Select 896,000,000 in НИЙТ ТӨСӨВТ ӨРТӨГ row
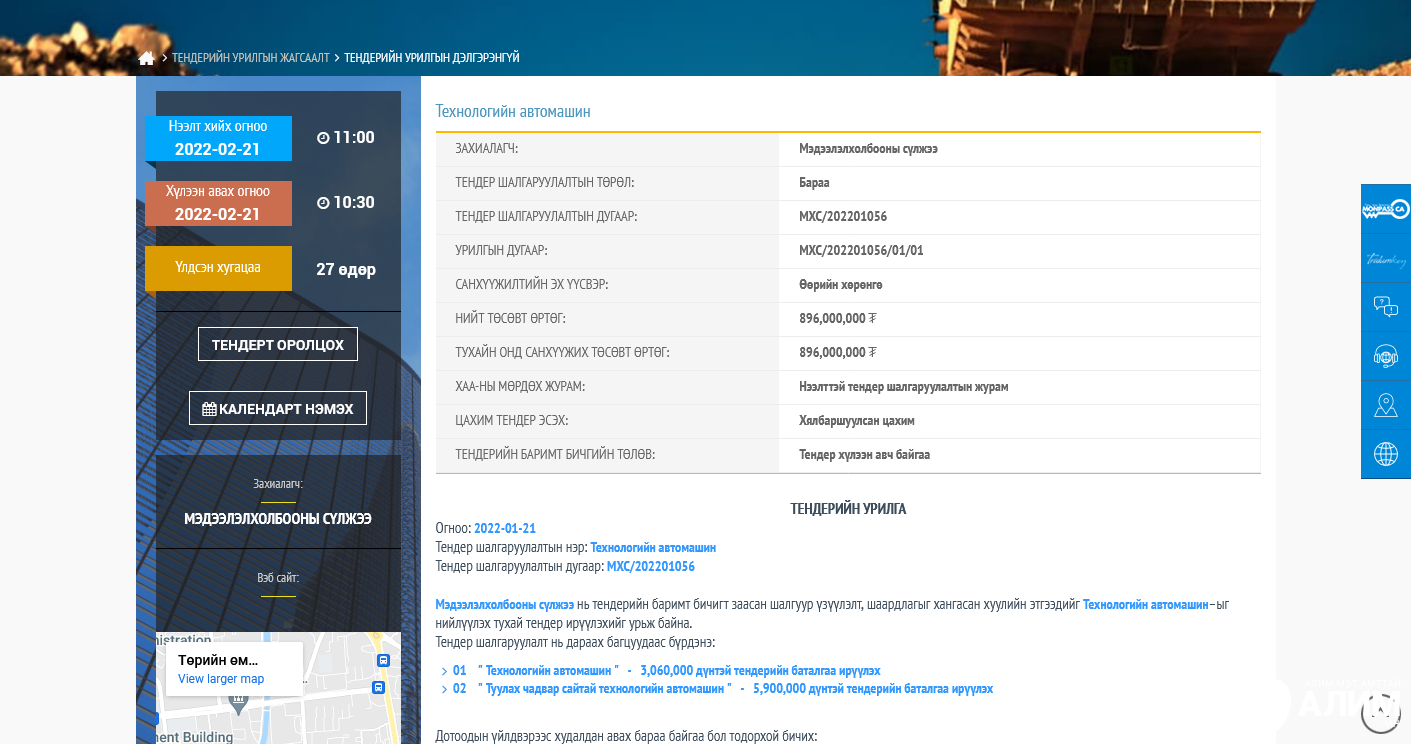This screenshot has width=1411, height=744. [838, 319]
